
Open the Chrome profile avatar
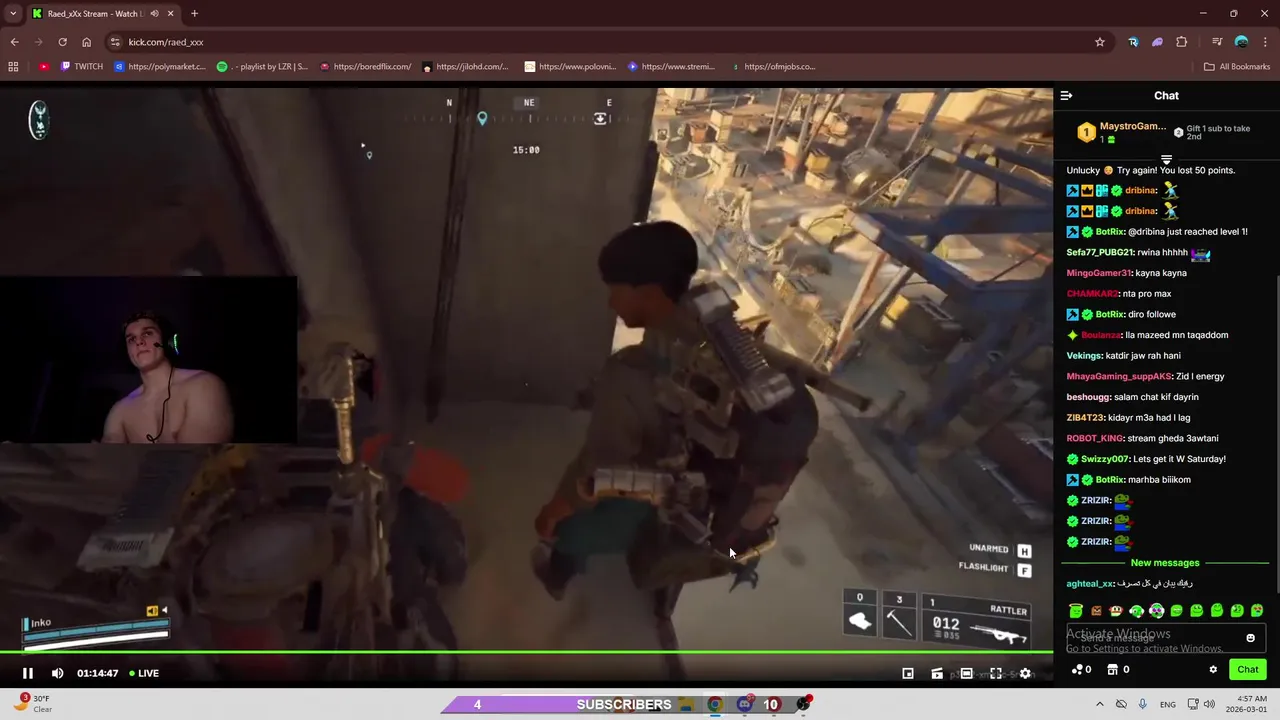[x=1241, y=42]
